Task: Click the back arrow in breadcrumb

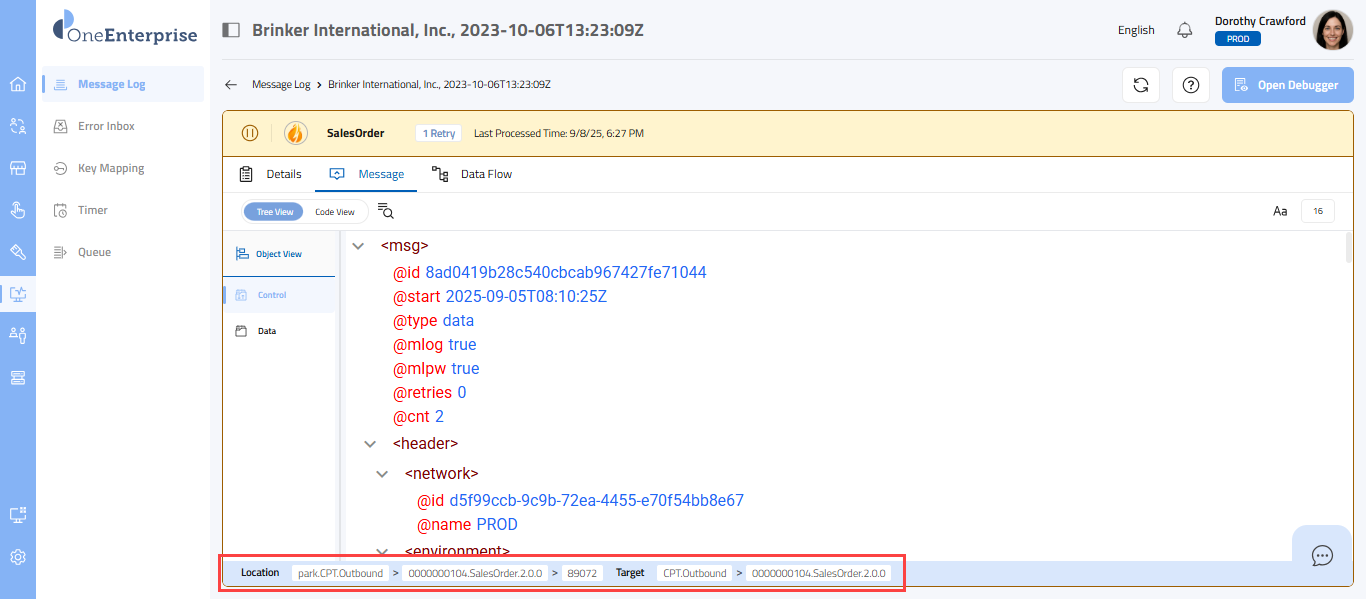Action: point(231,85)
